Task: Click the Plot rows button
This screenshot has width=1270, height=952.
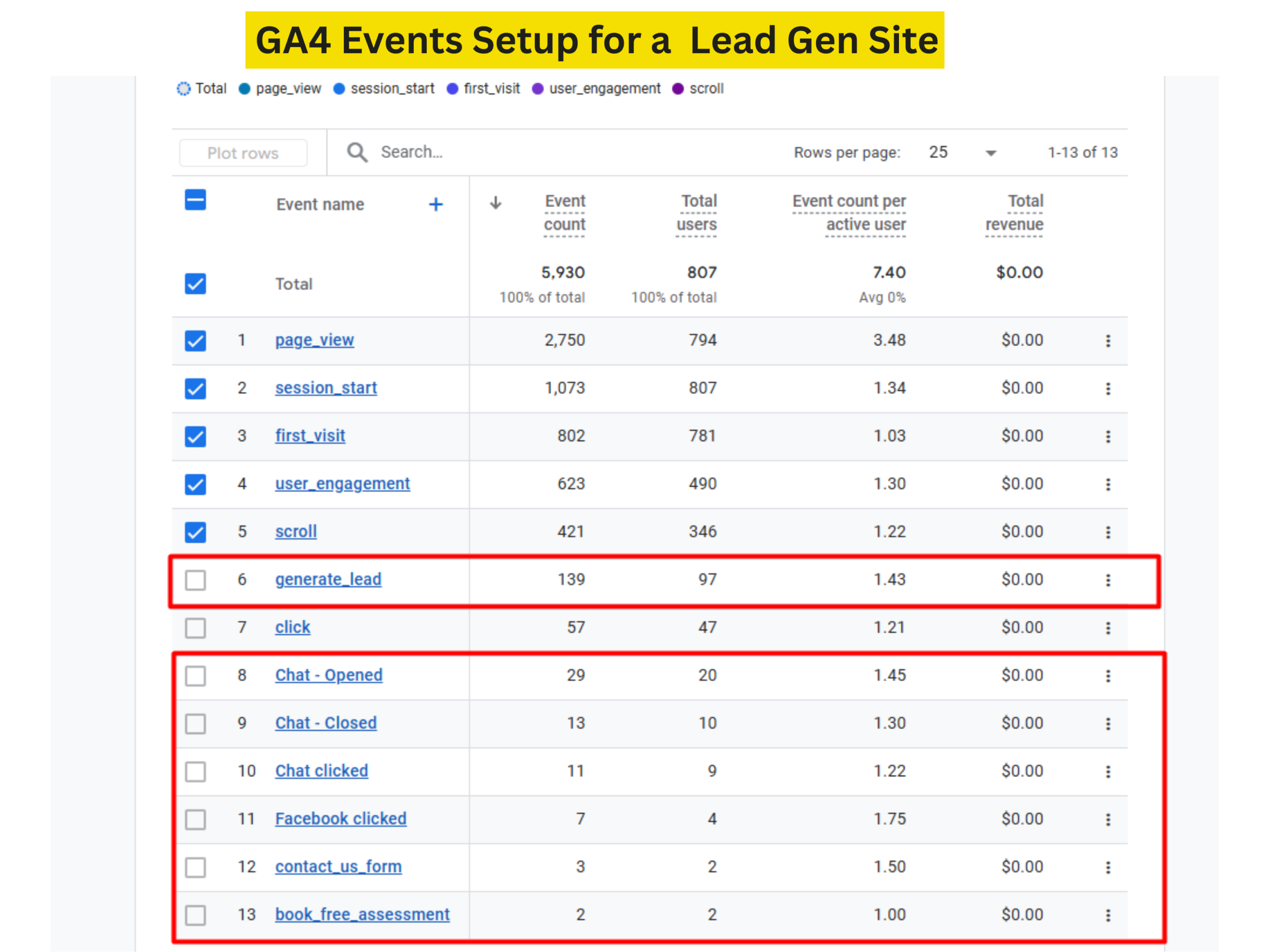Action: click(x=243, y=153)
